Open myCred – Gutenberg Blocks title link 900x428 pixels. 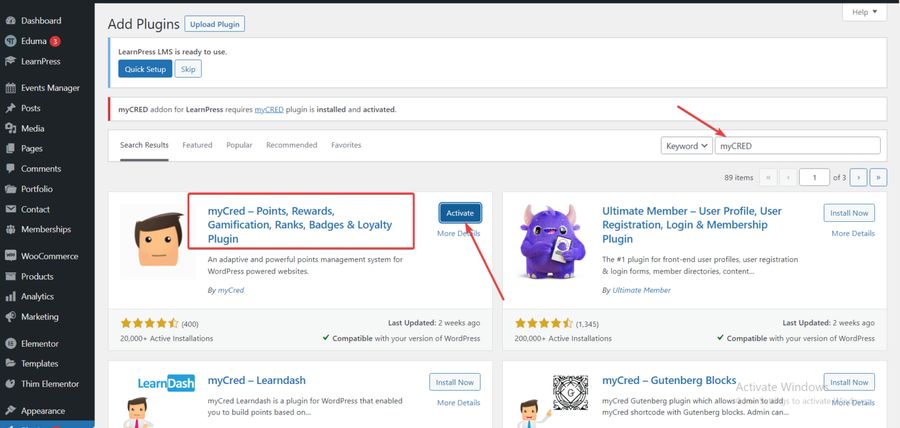[669, 380]
